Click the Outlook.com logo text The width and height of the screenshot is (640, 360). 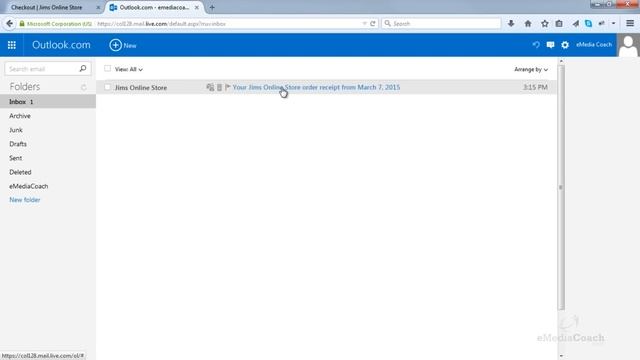(61, 45)
